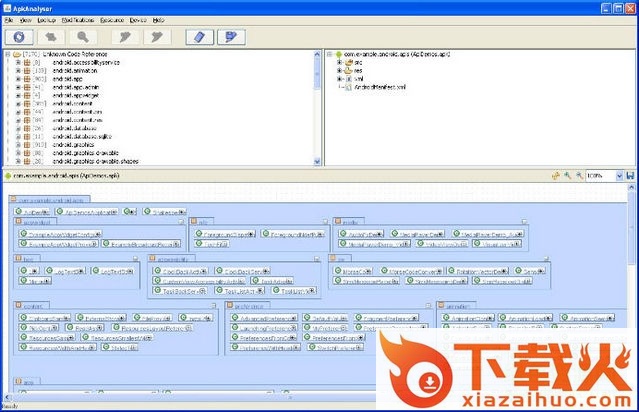
Task: Click the package icon beside android.animation
Action: coord(27,71)
